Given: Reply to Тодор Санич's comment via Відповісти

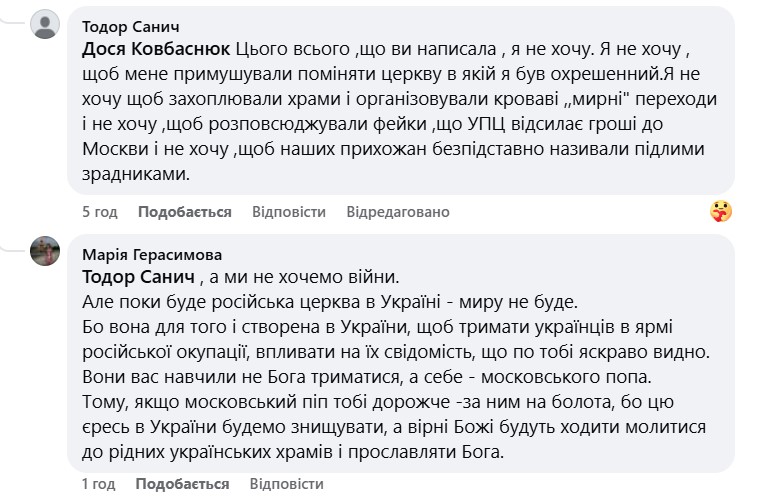Looking at the screenshot, I should click(289, 212).
